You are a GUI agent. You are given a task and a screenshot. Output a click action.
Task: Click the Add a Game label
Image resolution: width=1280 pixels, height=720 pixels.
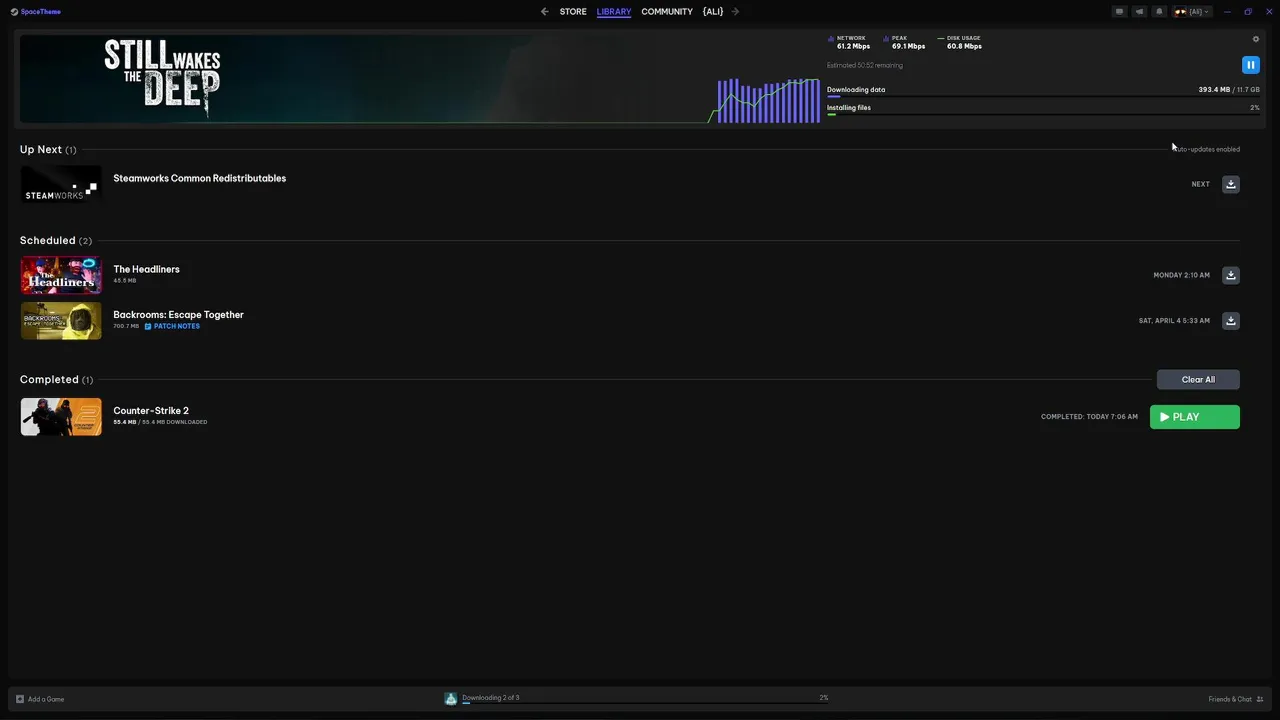pyautogui.click(x=46, y=699)
